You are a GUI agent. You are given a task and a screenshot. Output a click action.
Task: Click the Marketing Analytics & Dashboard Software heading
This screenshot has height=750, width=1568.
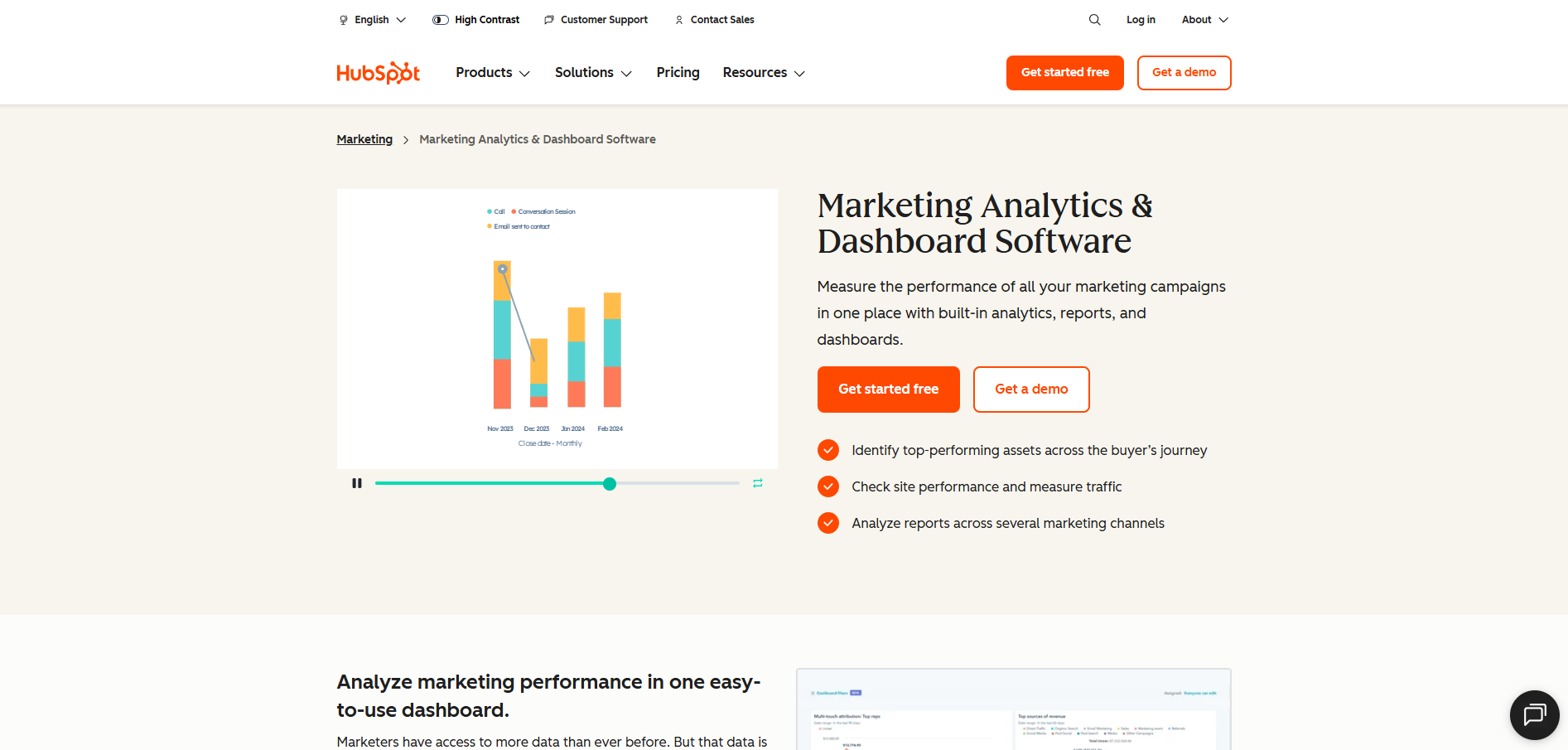pyautogui.click(x=985, y=223)
